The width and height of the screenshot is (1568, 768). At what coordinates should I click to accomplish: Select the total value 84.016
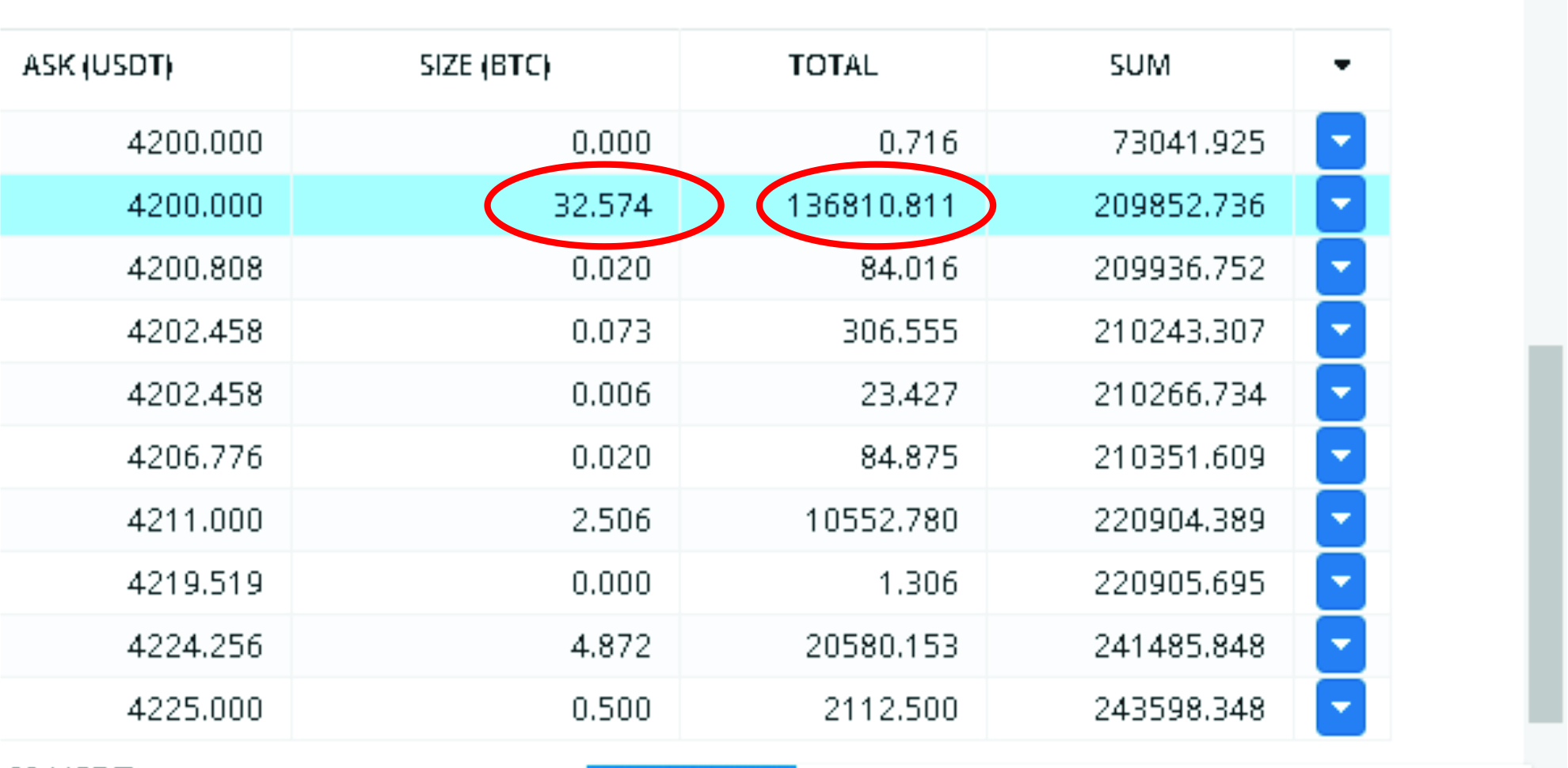[x=910, y=268]
